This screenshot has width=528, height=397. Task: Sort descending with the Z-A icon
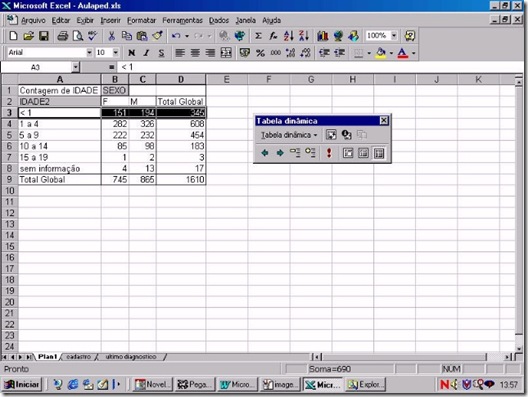click(304, 36)
